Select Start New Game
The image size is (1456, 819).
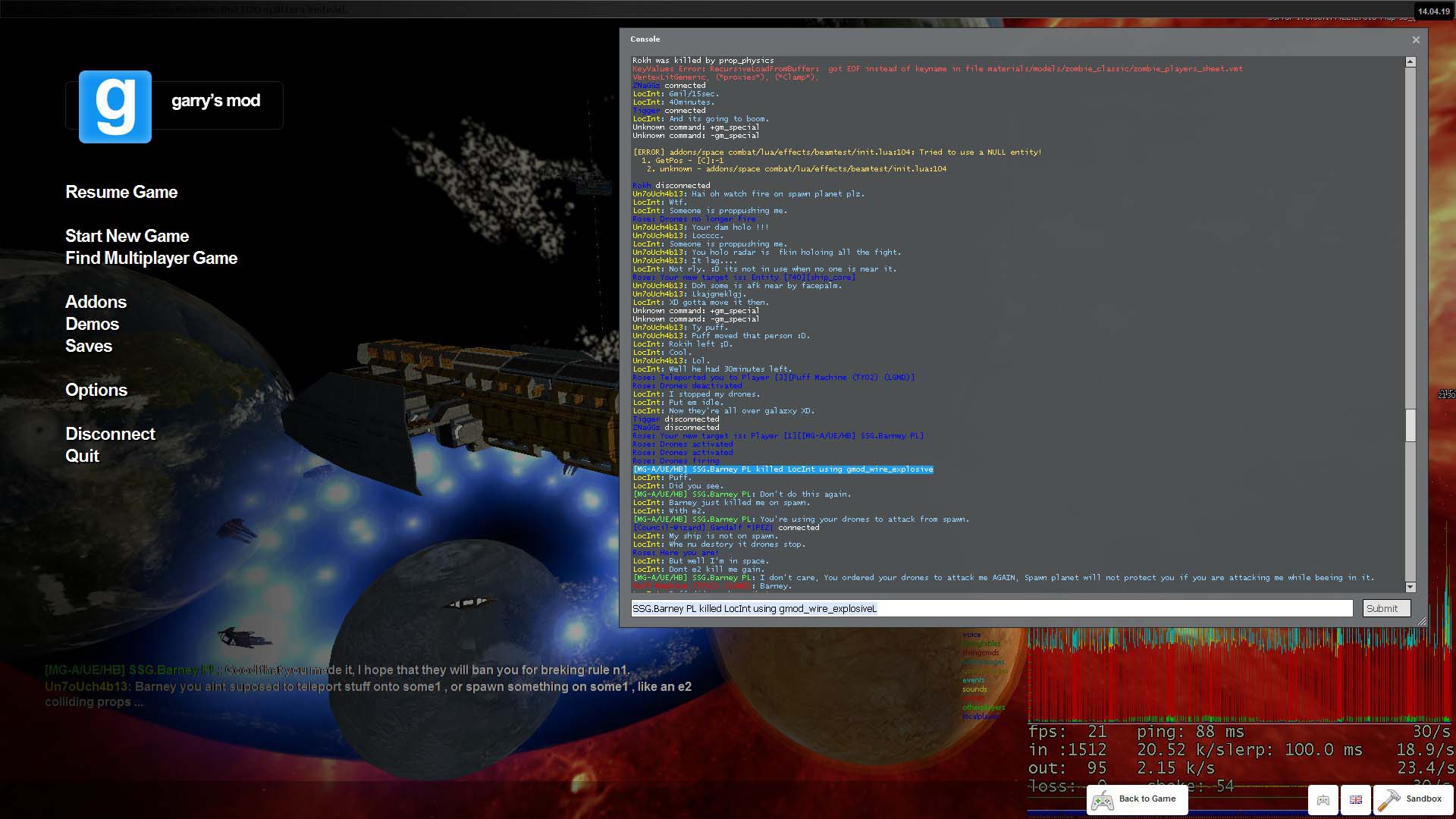point(127,236)
